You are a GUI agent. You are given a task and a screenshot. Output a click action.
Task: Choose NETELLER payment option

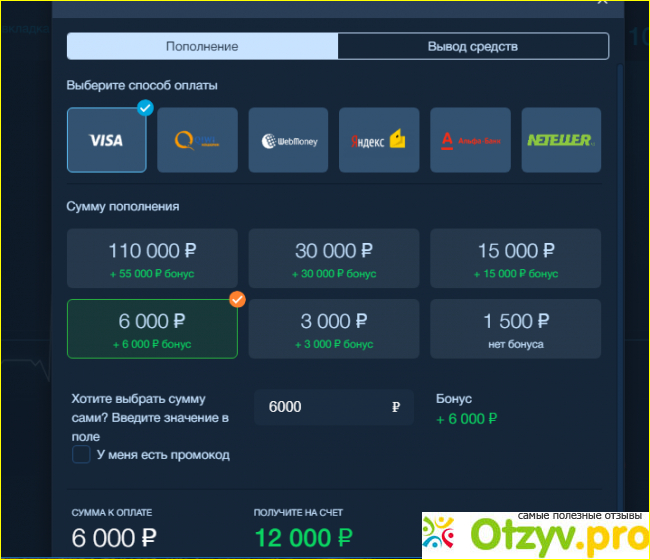tap(560, 141)
